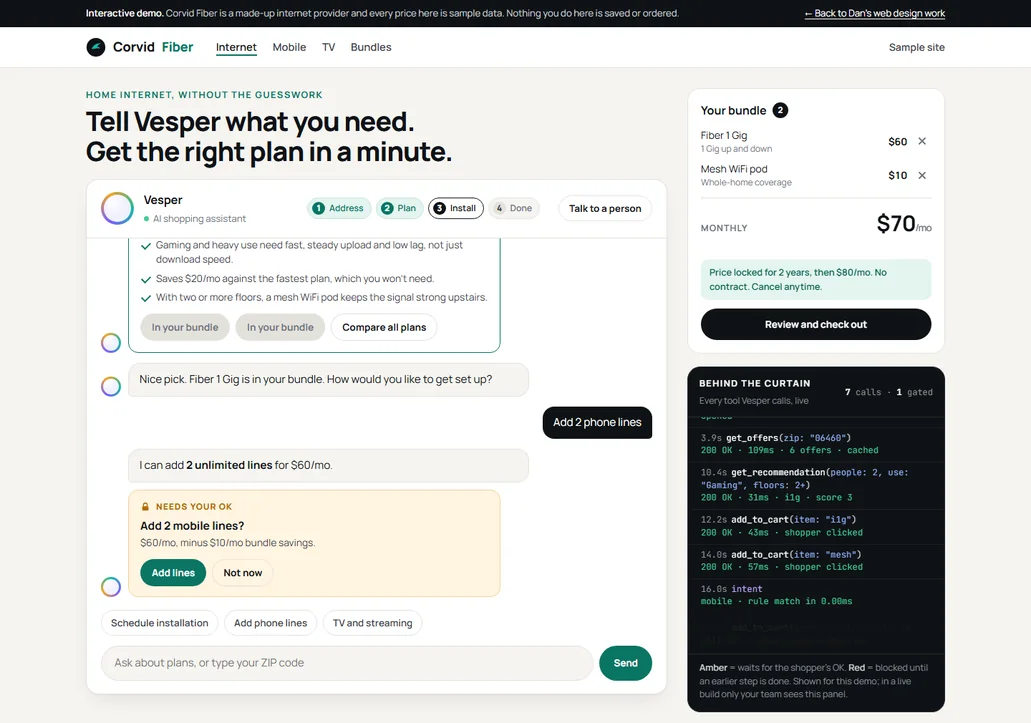Click the Nice pick Fiber 1 Gig message
Viewport: 1031px width, 723px height.
pos(328,380)
